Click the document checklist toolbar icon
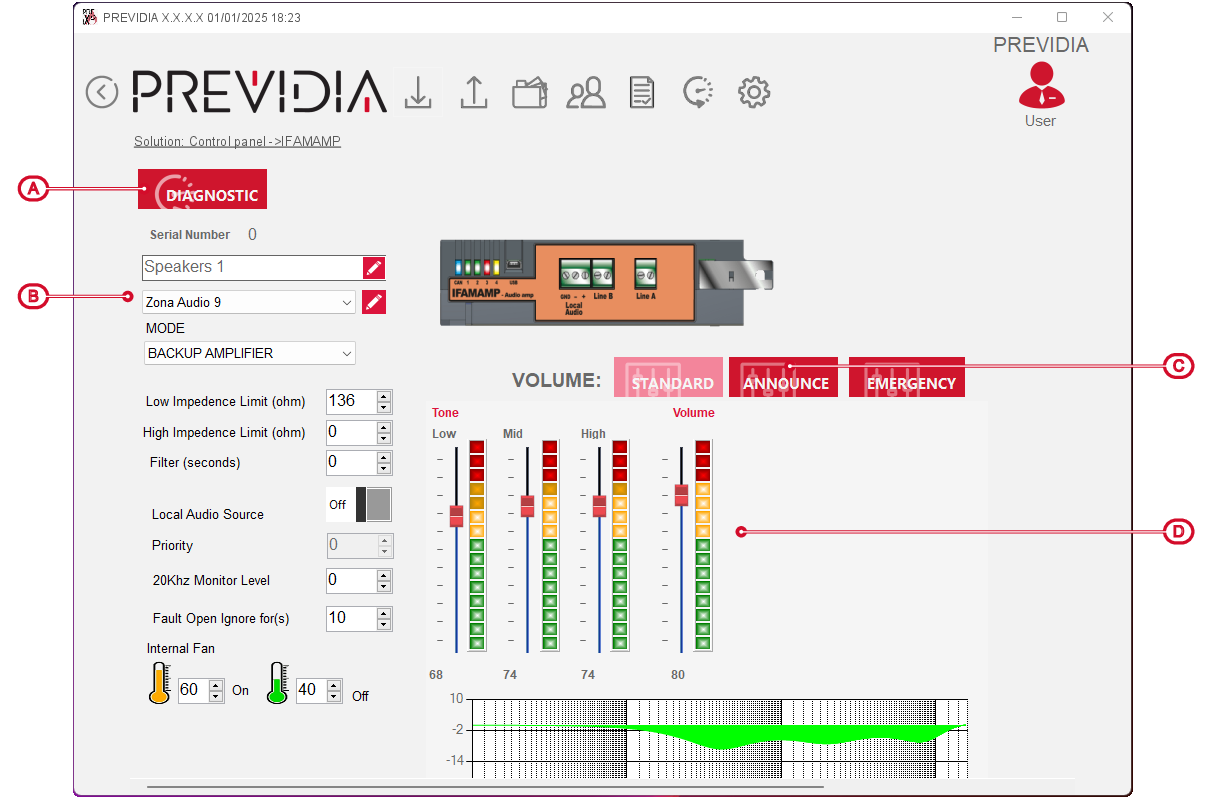 pos(641,93)
